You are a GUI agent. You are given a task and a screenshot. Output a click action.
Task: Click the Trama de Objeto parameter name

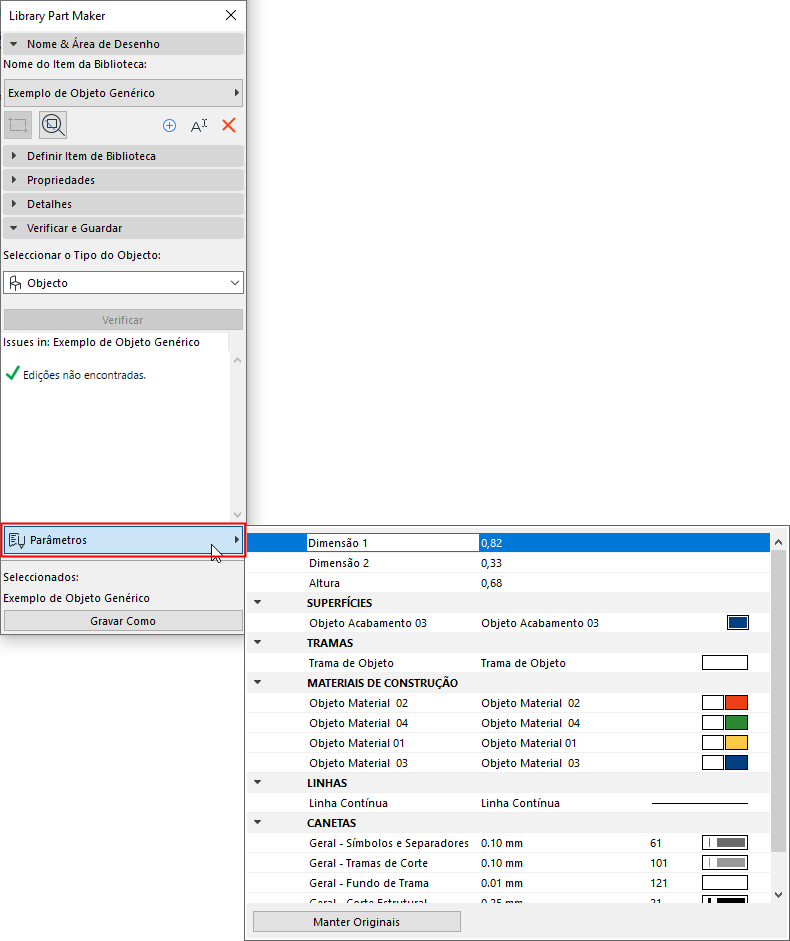point(351,663)
